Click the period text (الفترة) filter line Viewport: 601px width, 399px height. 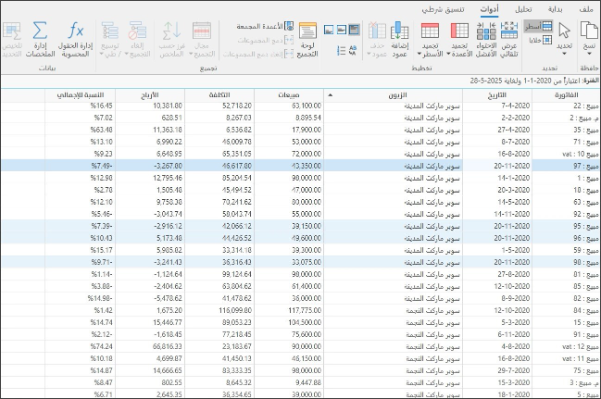534,81
